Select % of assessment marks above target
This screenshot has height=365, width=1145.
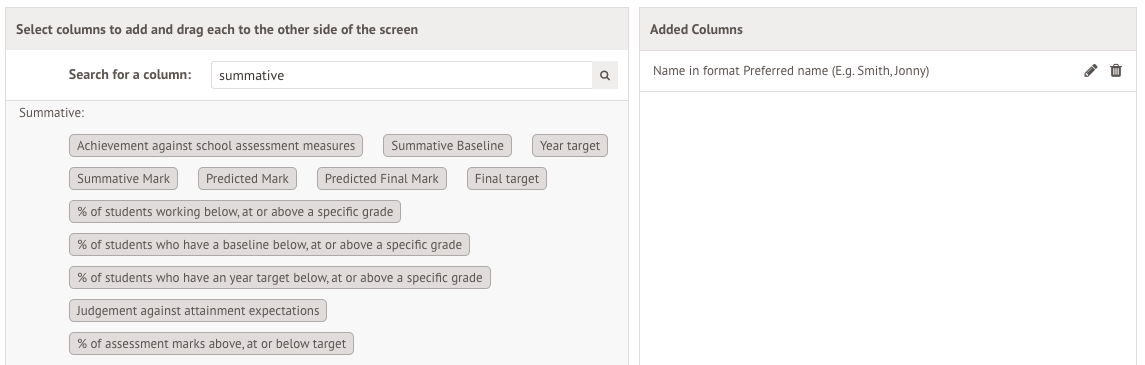pyautogui.click(x=212, y=344)
